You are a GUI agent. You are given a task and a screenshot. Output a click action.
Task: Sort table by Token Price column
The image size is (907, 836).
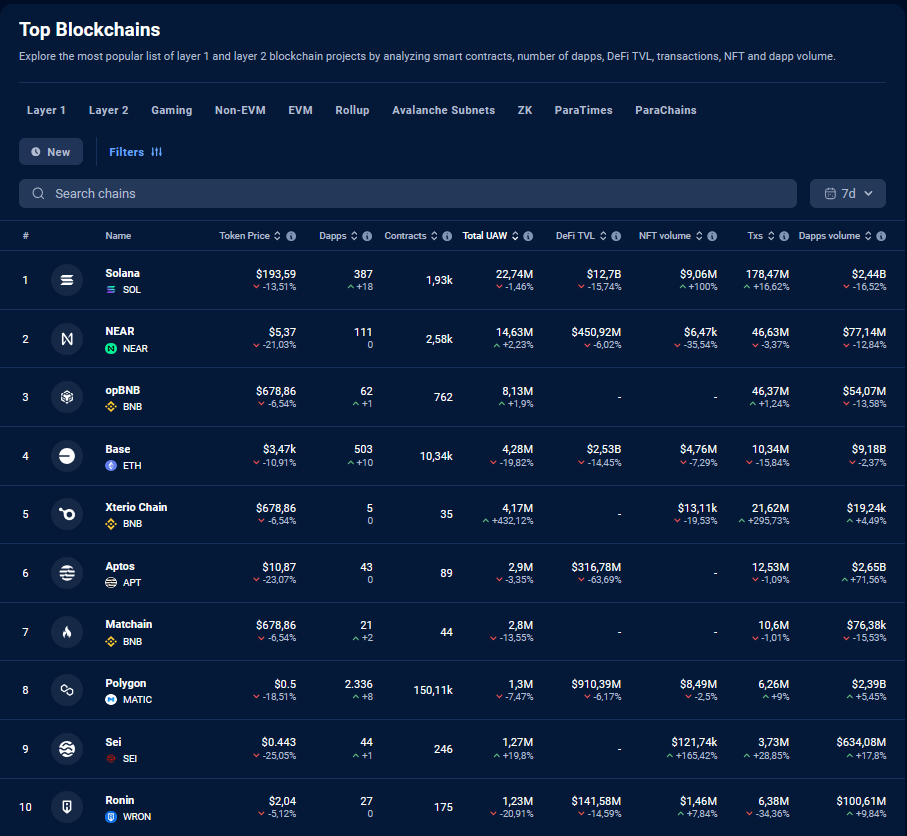(x=277, y=236)
